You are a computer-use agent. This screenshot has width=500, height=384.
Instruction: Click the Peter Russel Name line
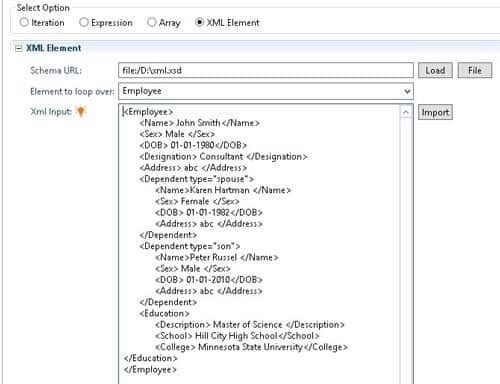point(217,258)
